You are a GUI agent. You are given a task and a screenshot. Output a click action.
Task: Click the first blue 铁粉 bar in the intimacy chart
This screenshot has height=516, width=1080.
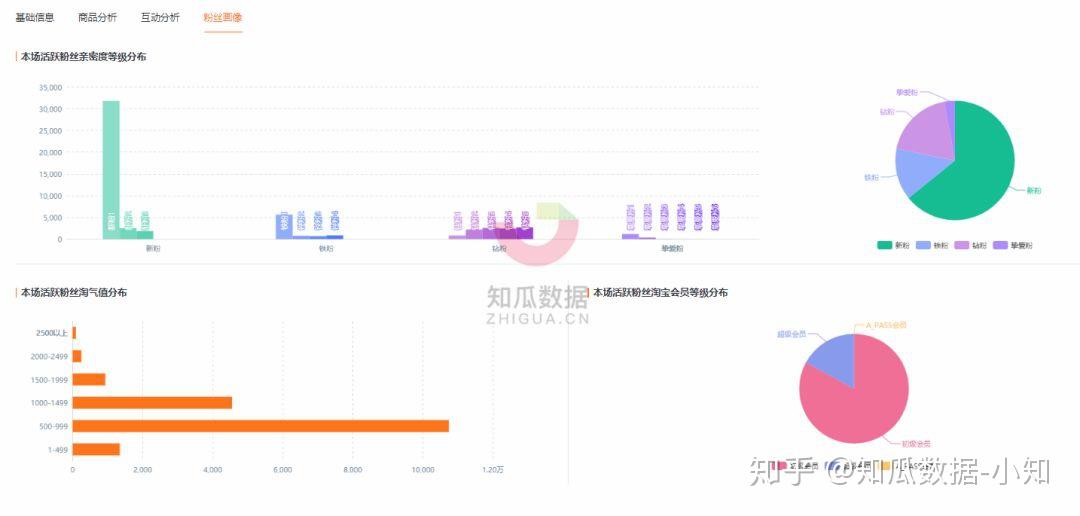(284, 227)
